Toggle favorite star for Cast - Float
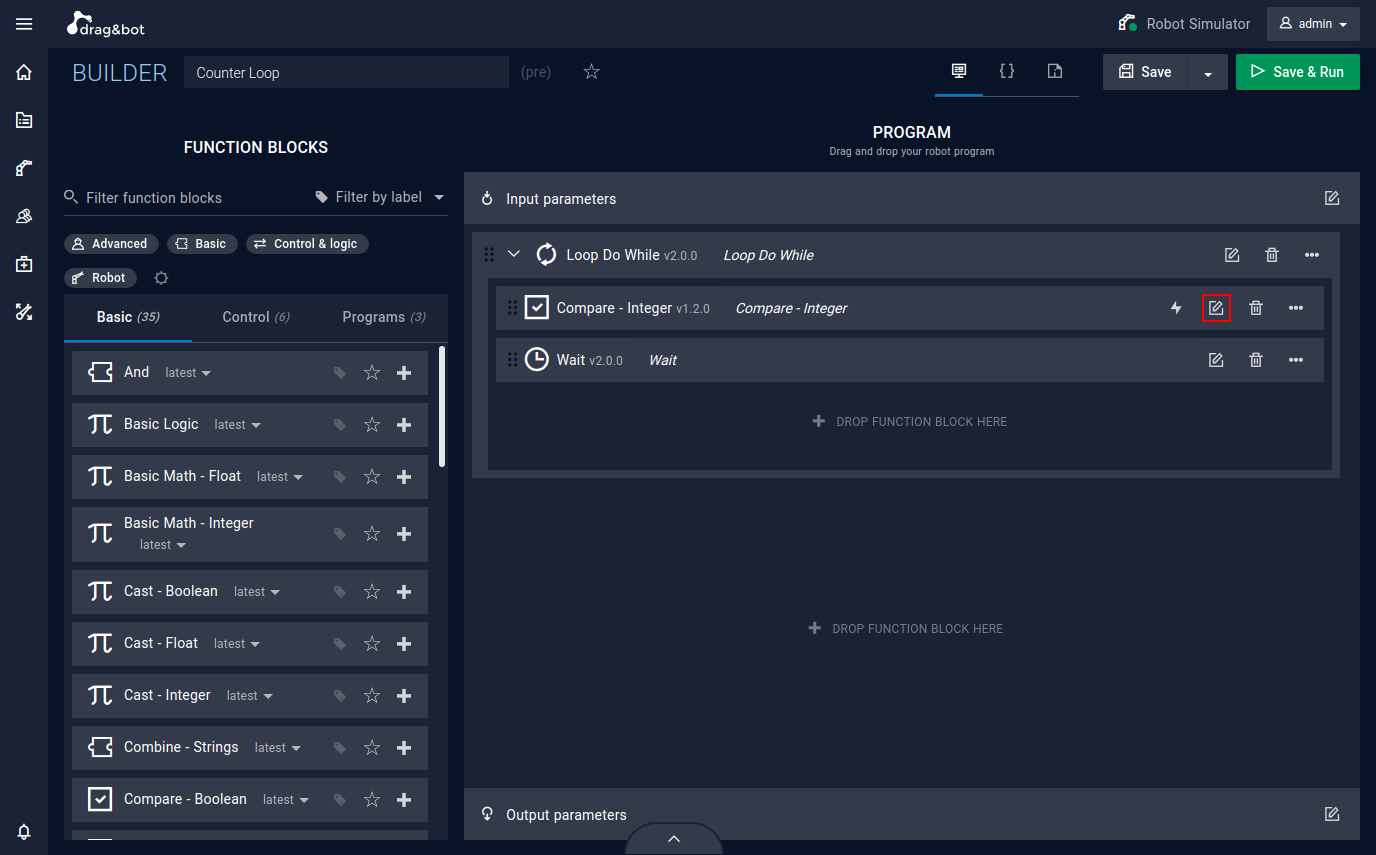Viewport: 1376px width, 855px height. tap(372, 643)
